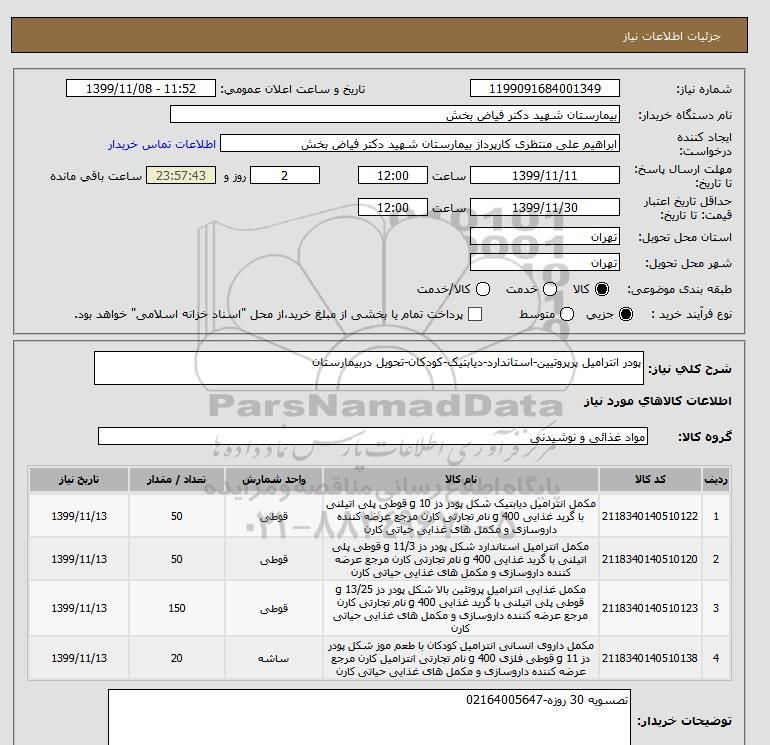This screenshot has width=770, height=745.
Task: Click the general need description text box
Action: [369, 368]
